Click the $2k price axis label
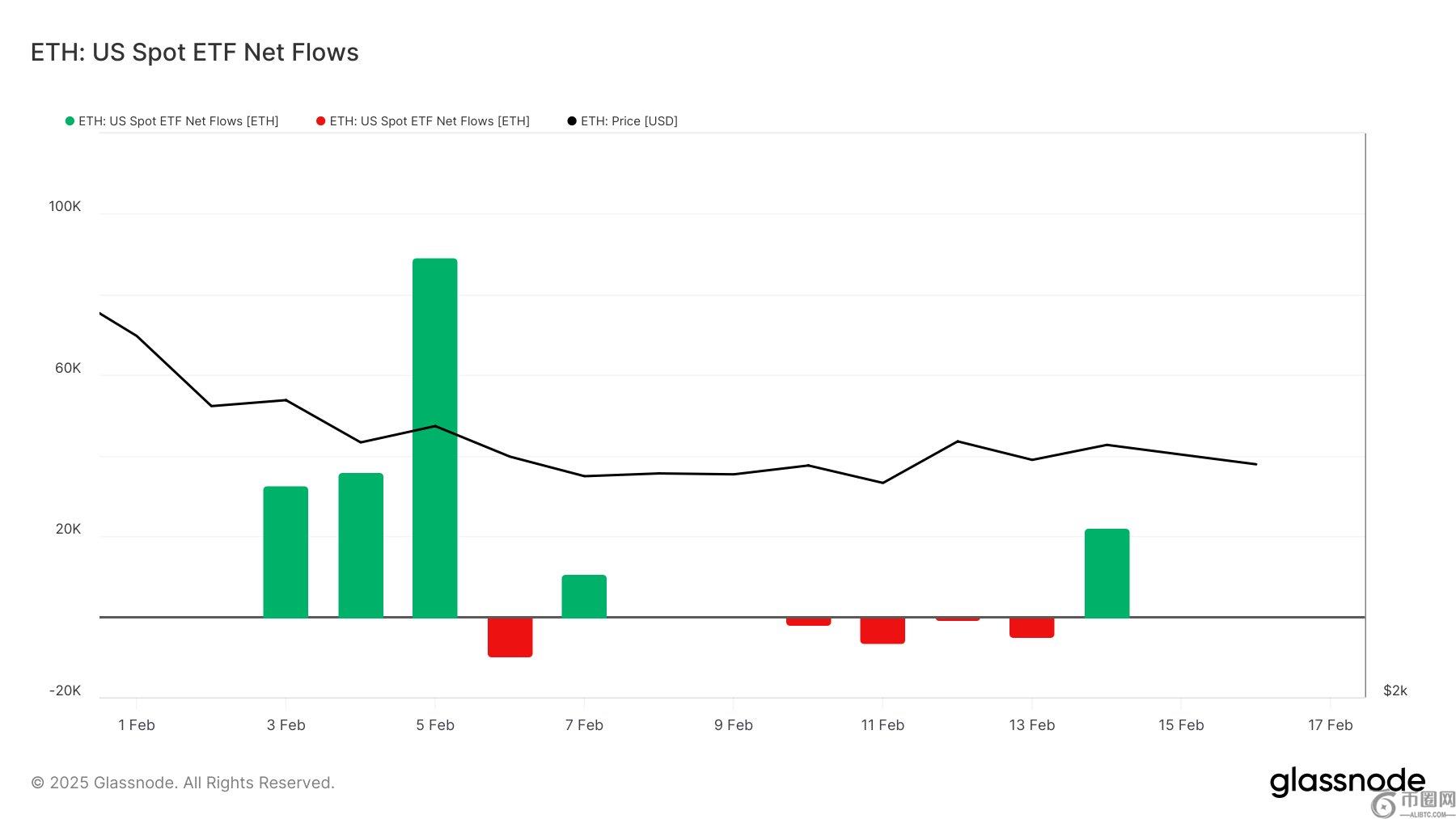The image size is (1456, 819). pyautogui.click(x=1395, y=690)
